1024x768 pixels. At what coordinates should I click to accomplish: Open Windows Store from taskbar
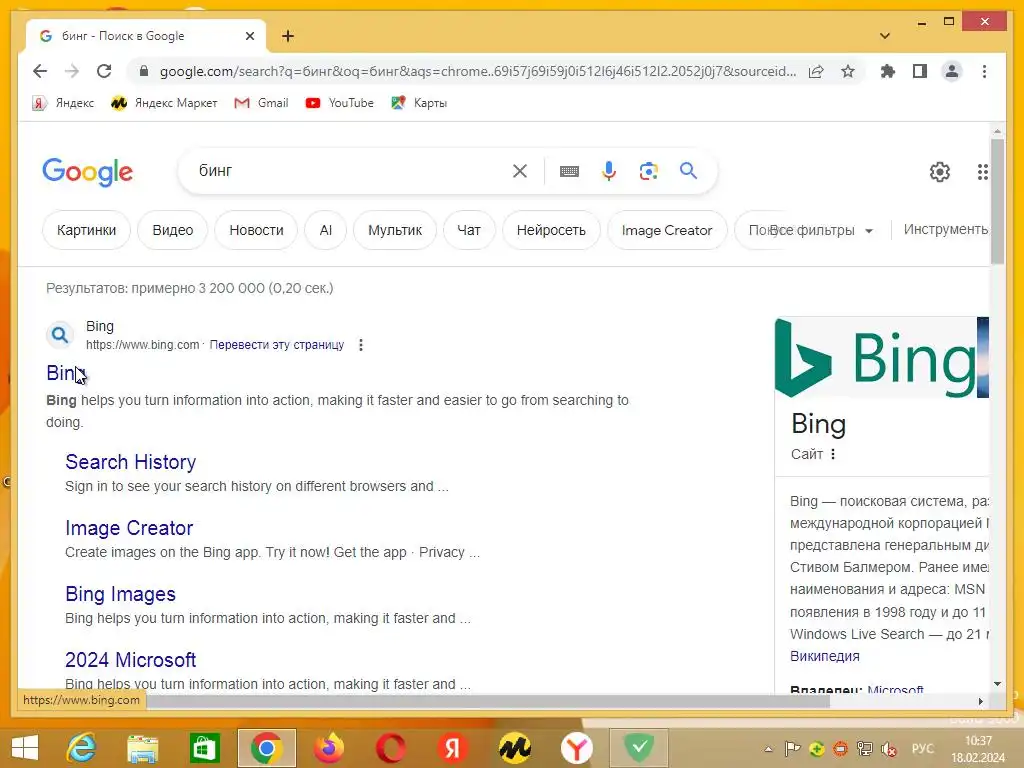coord(204,748)
